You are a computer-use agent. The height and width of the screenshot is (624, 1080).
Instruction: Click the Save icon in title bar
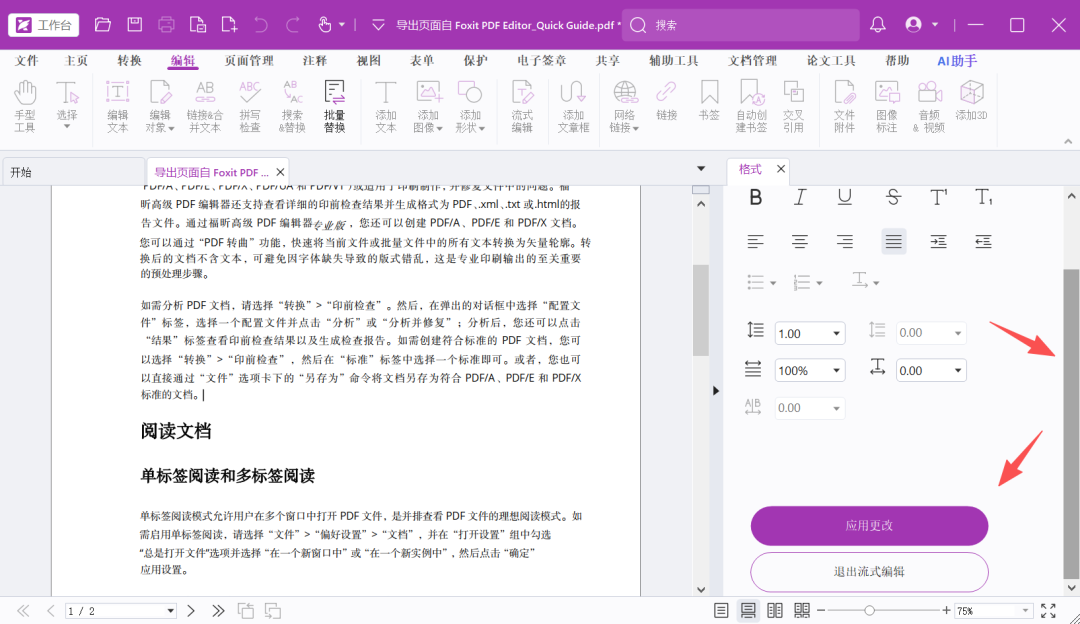coord(135,25)
